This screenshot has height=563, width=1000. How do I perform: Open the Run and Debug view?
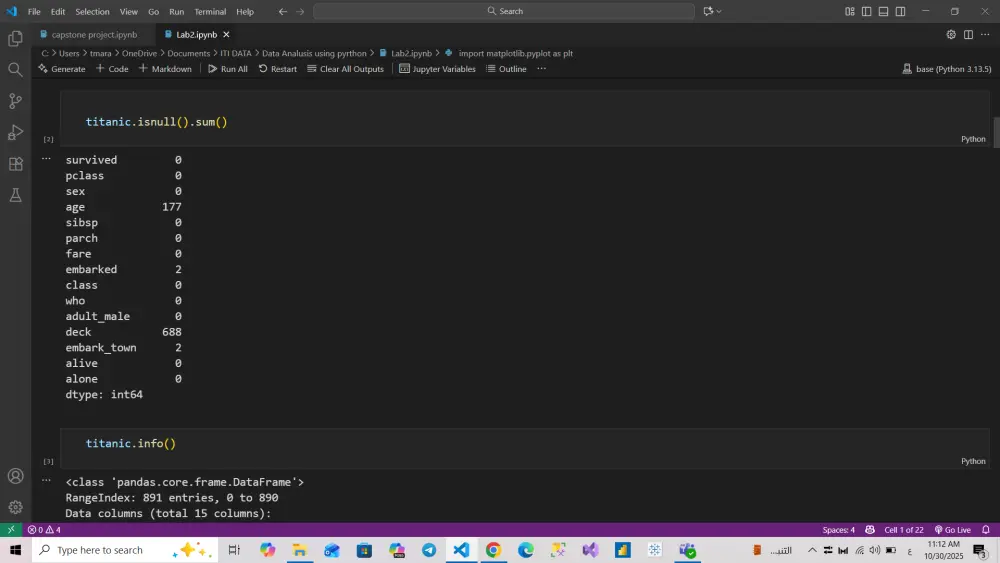click(15, 132)
